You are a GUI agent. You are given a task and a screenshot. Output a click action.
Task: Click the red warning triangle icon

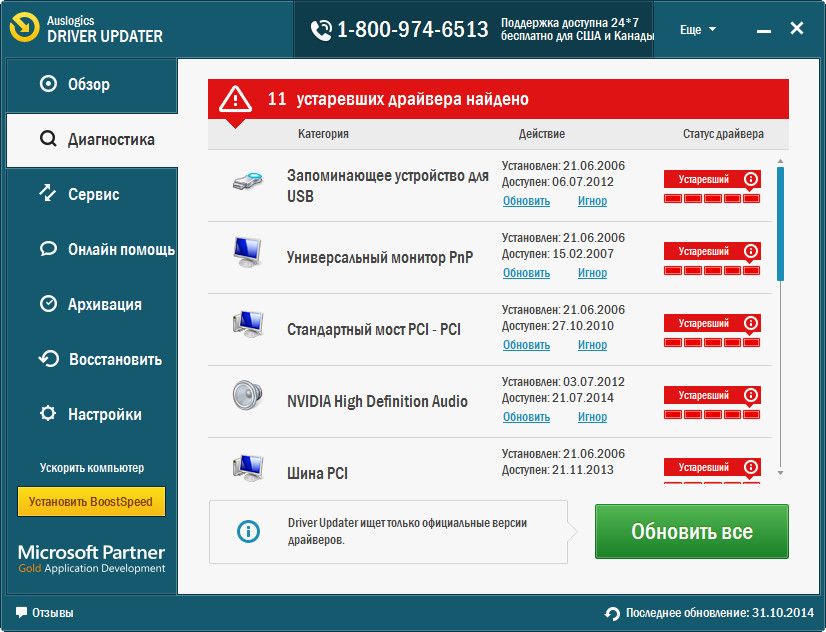click(x=235, y=99)
